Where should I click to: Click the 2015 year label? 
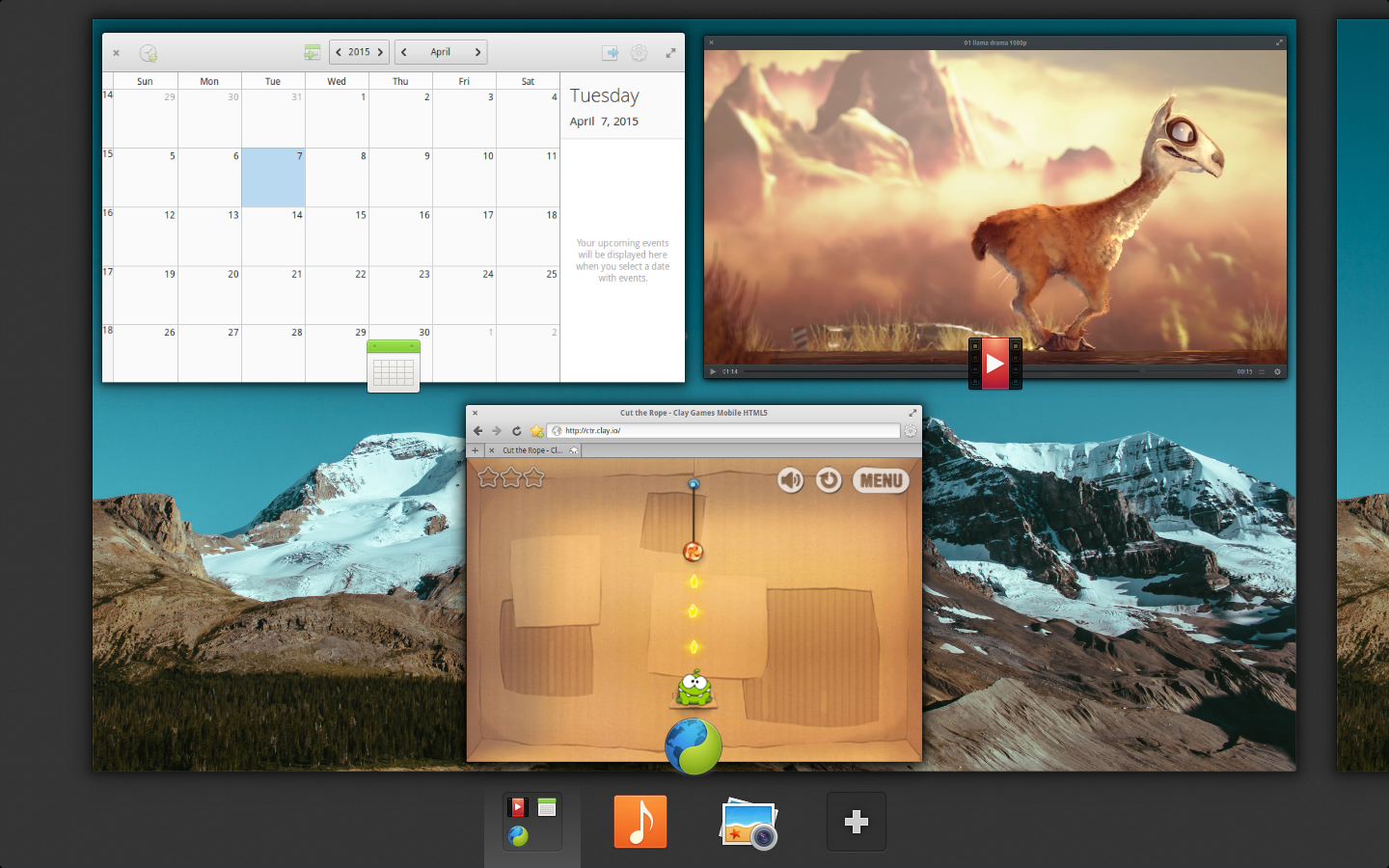[359, 52]
